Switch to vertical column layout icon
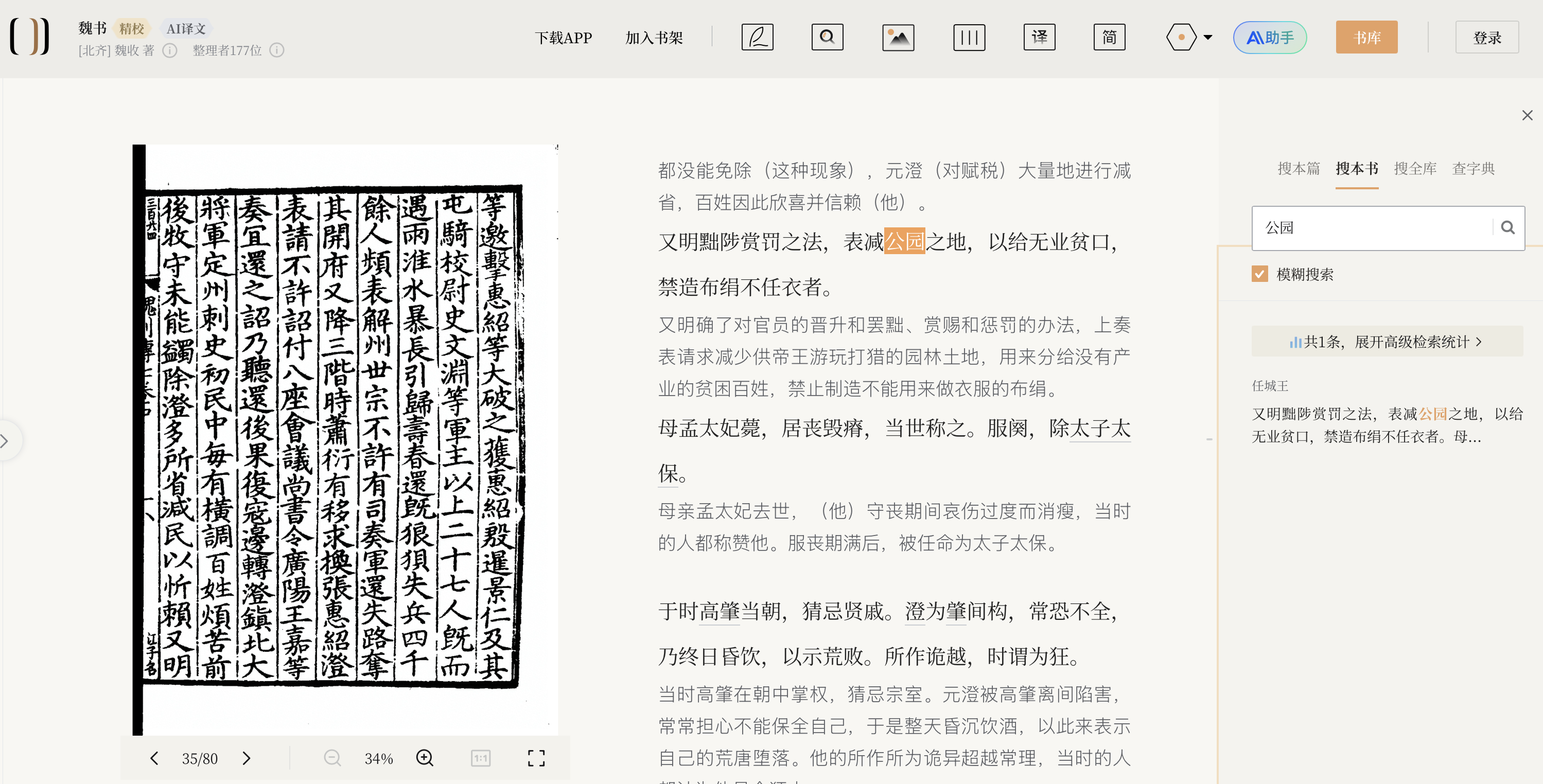 coord(969,37)
